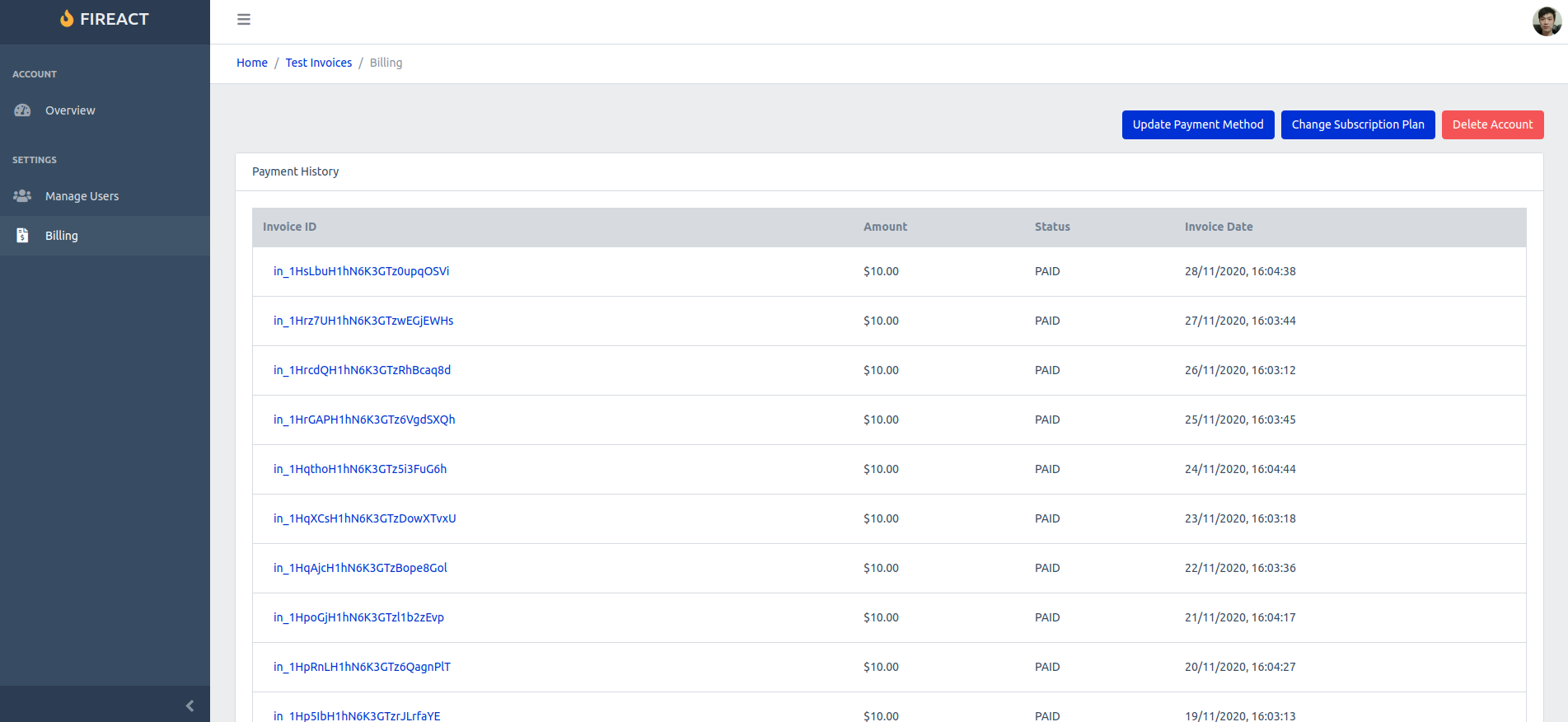
Task: Open invoice in_1HqXCsH1hN6K3GTzDowXTvxU
Action: (364, 518)
